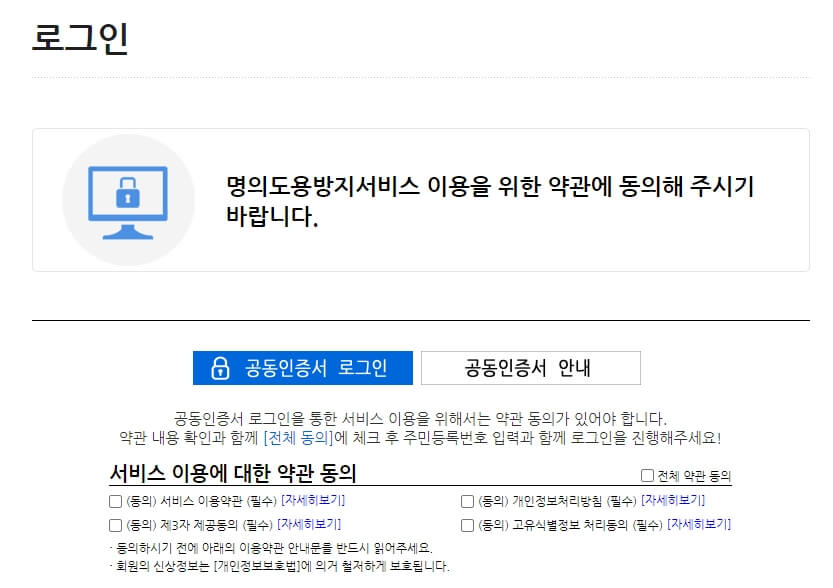Click the [개인정보보호법] protection notice line
The image size is (833, 588).
(x=280, y=566)
